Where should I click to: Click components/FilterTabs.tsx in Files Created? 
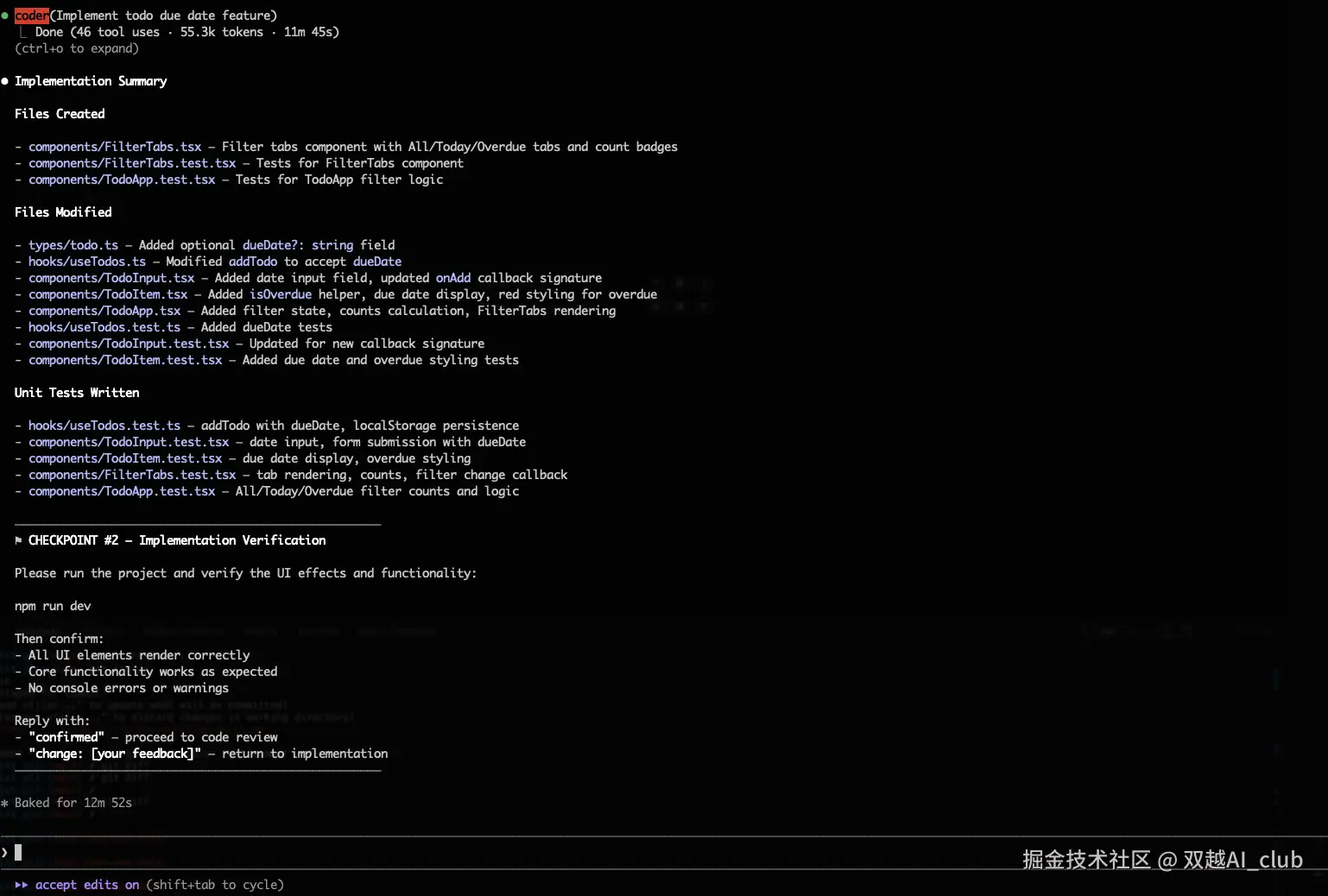click(115, 147)
